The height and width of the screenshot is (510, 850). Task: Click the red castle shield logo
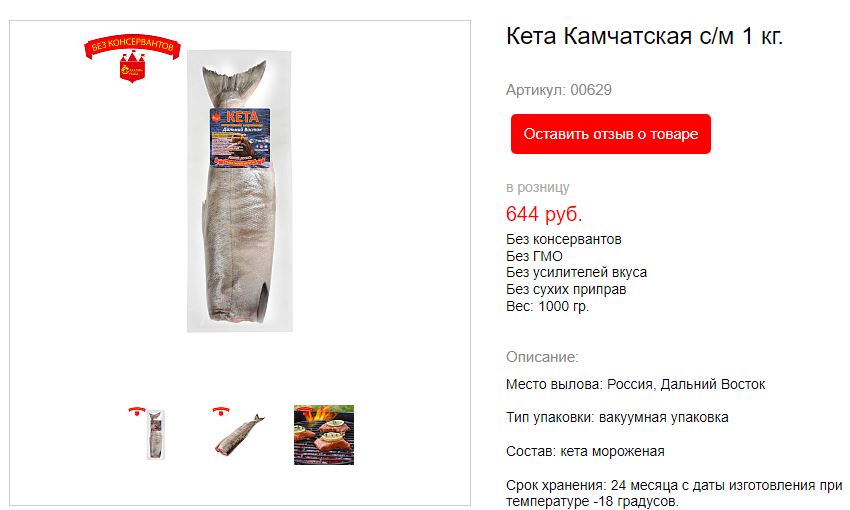132,68
